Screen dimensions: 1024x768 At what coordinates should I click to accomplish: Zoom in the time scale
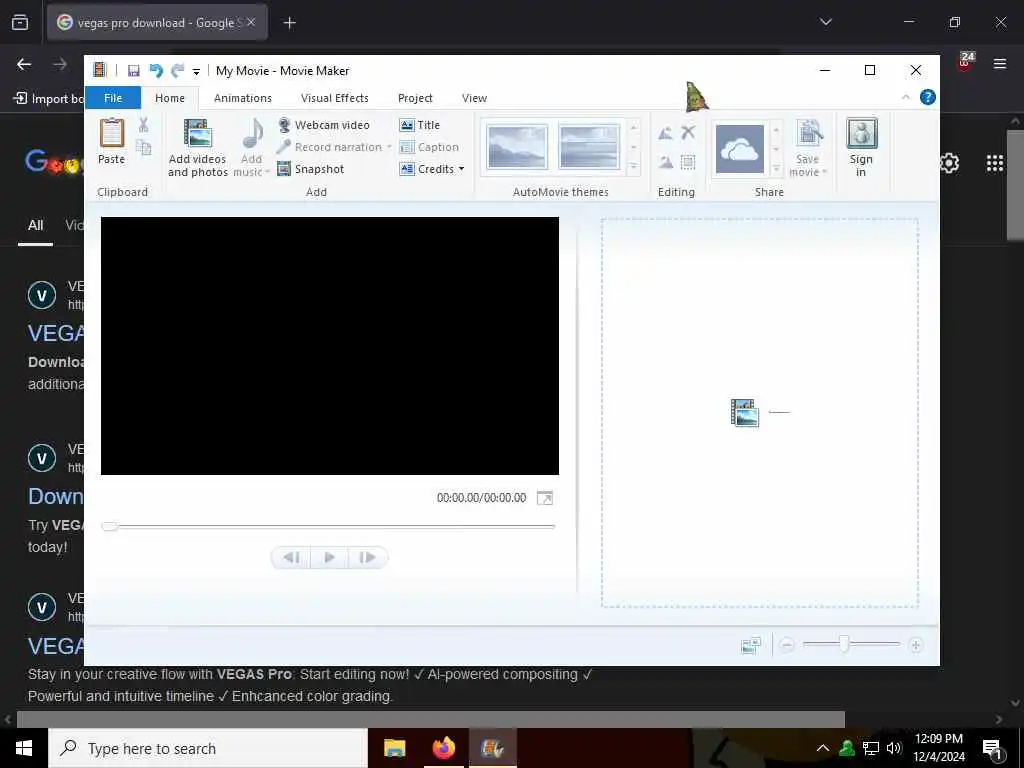[x=916, y=645]
